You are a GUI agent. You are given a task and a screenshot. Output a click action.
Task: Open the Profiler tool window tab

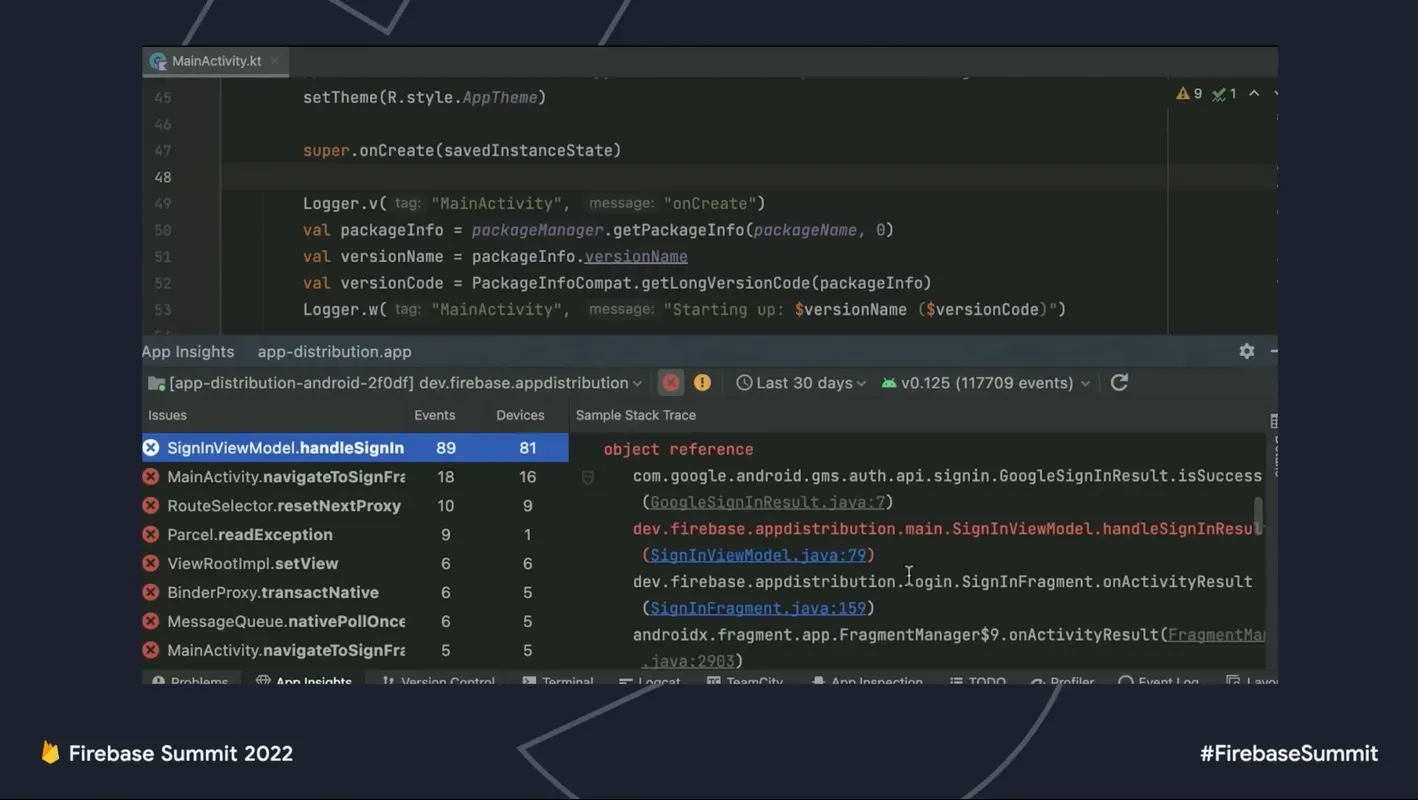[x=1062, y=681]
